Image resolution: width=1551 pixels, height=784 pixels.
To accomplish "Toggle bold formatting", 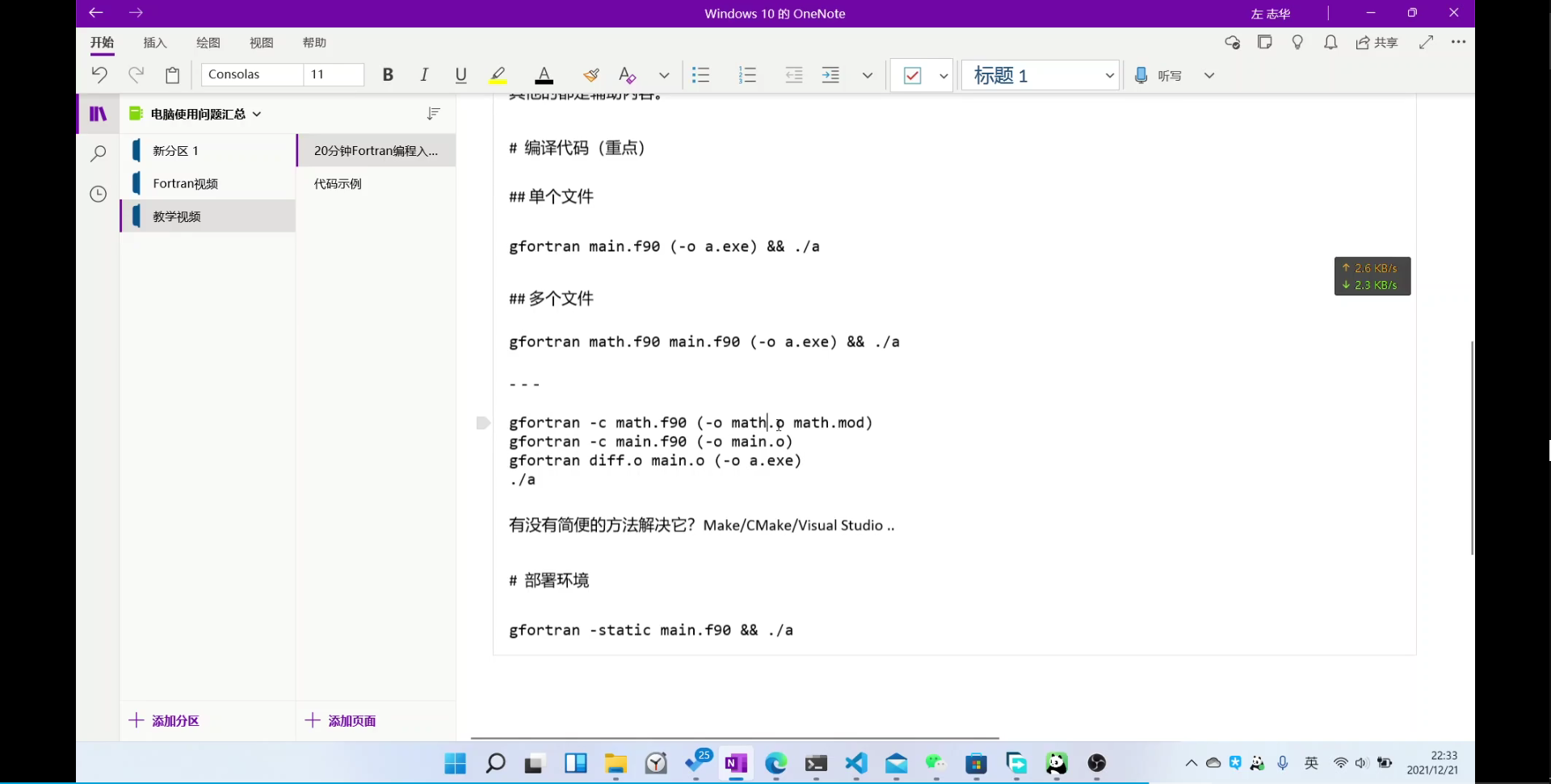I will point(388,75).
